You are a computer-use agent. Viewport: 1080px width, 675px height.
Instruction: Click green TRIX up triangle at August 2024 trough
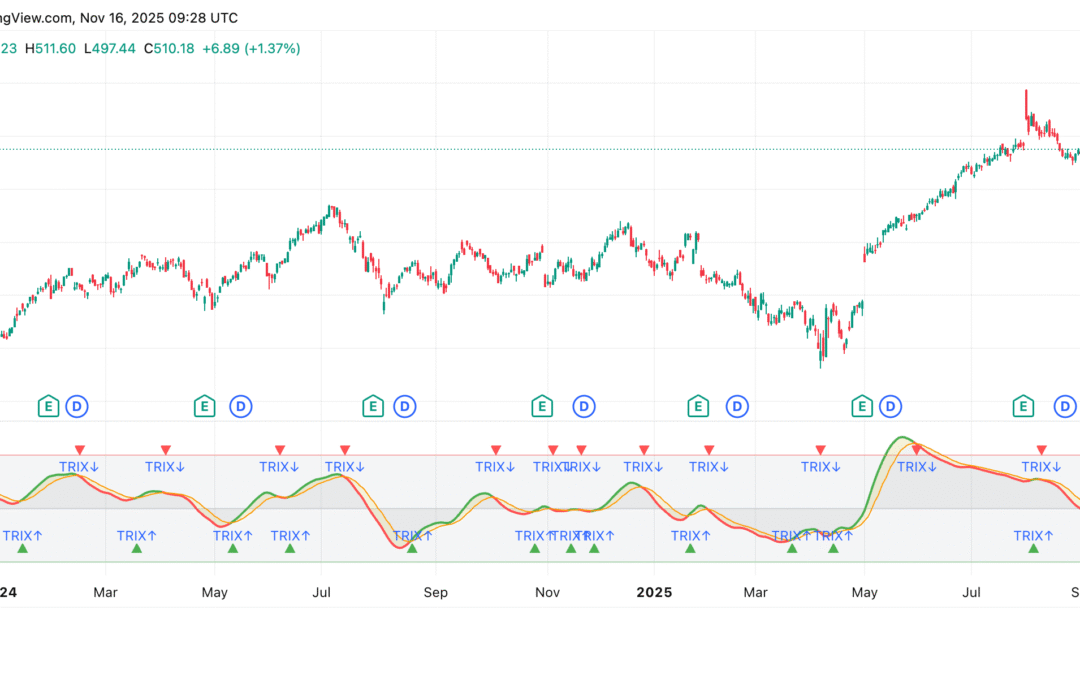point(412,548)
